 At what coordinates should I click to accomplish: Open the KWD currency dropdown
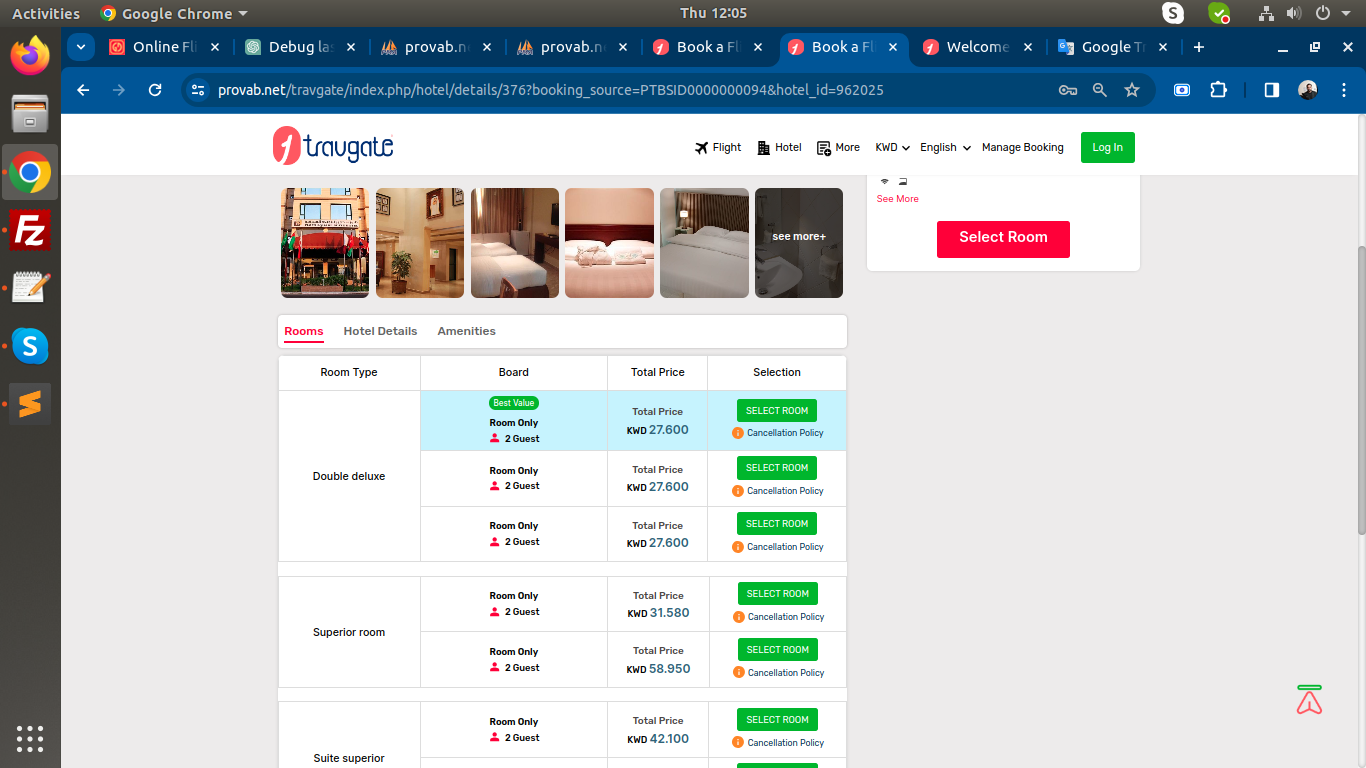coord(892,147)
